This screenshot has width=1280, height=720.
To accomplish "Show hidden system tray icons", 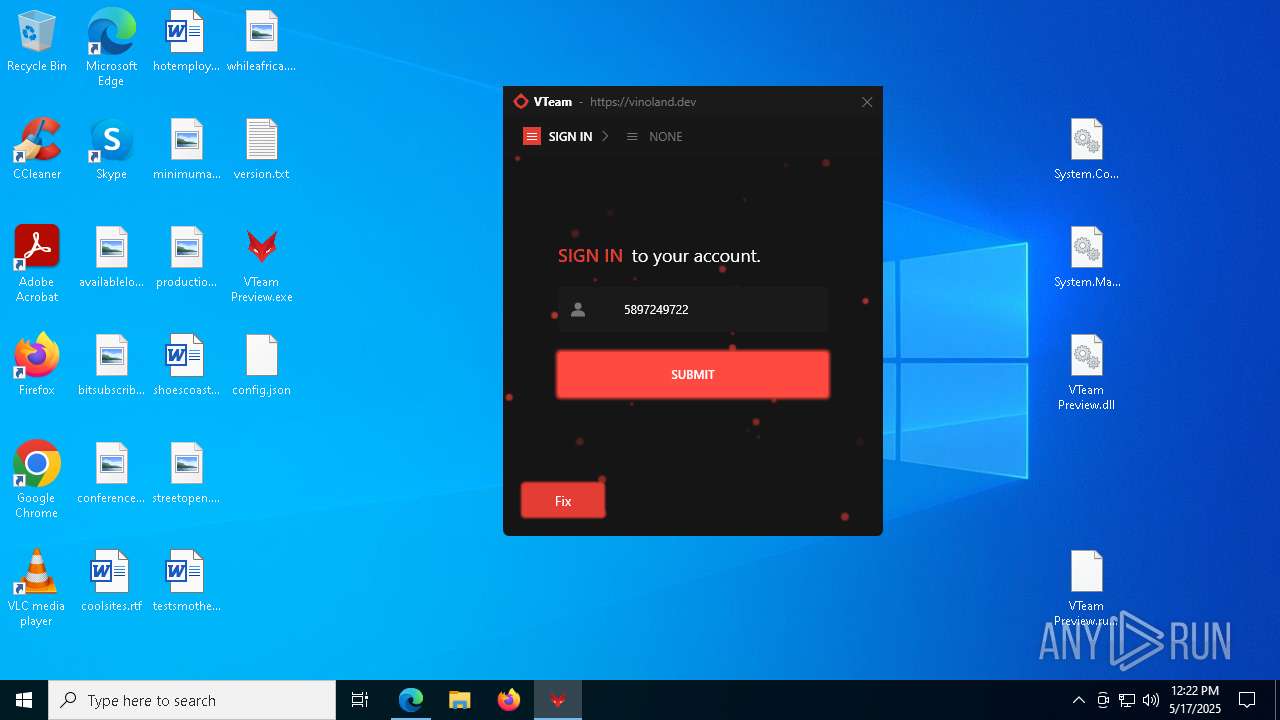I will click(x=1078, y=700).
